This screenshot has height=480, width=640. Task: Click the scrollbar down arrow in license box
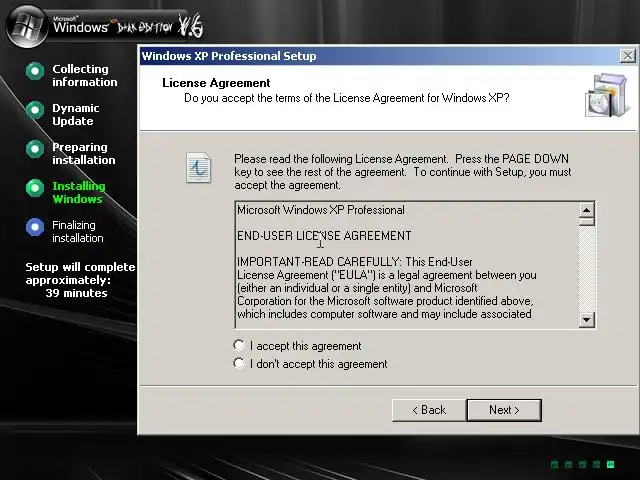[586, 320]
